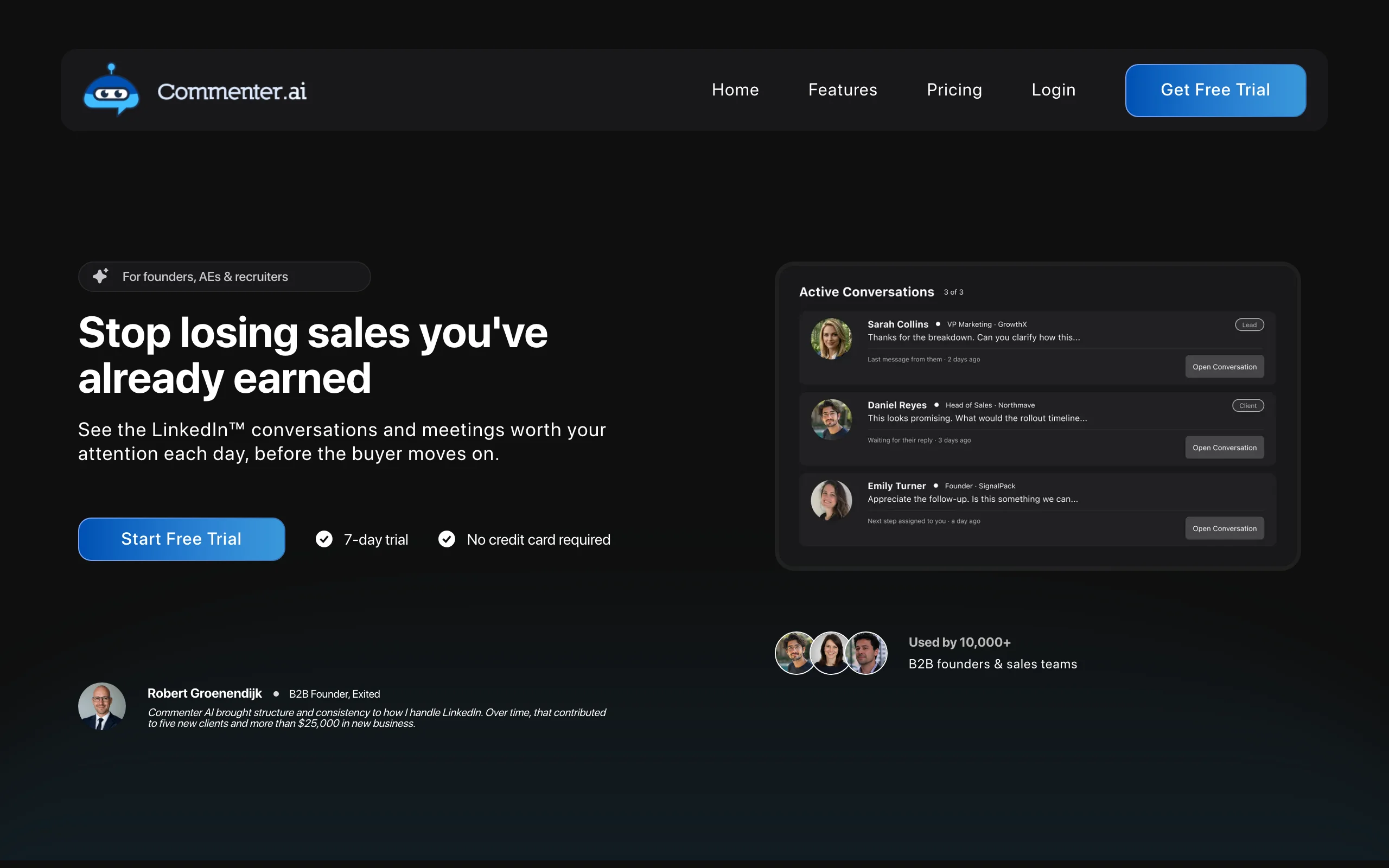Click the Commenter.ai robot logo icon
Screen dimensions: 1389x868
tap(111, 90)
